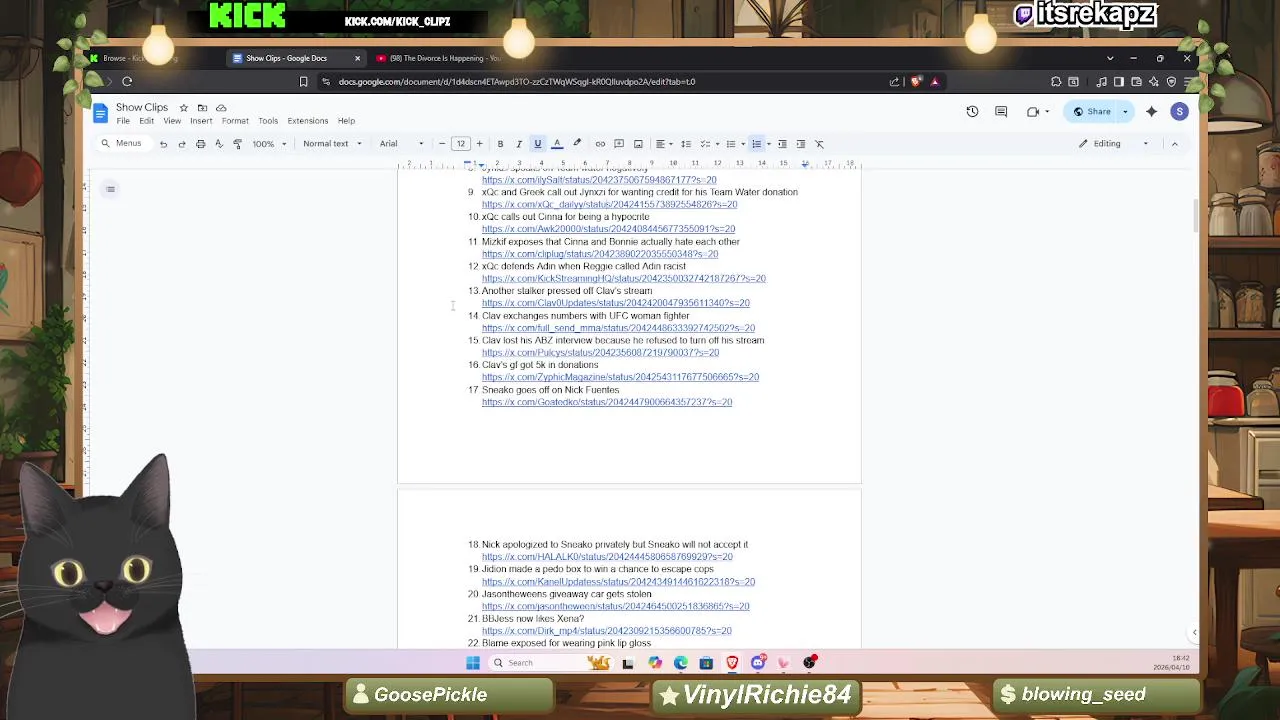
Task: Open the Google account avatar
Action: [x=1180, y=112]
